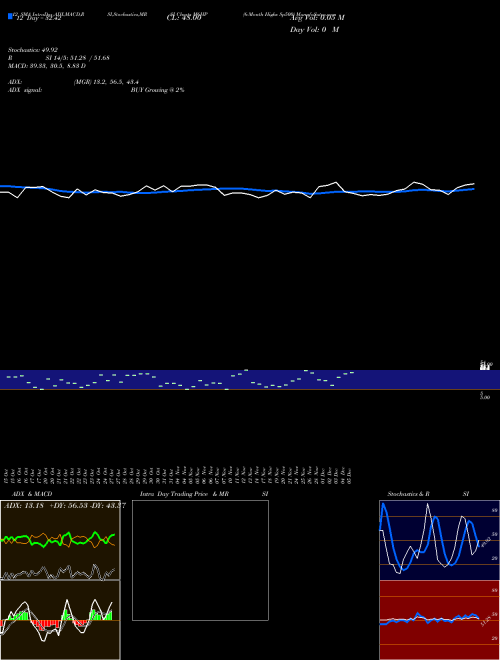Click the 'MACD: 39.33, 30.5, 8.83 D' line
The height and width of the screenshot is (660, 500).
(x=47, y=66)
